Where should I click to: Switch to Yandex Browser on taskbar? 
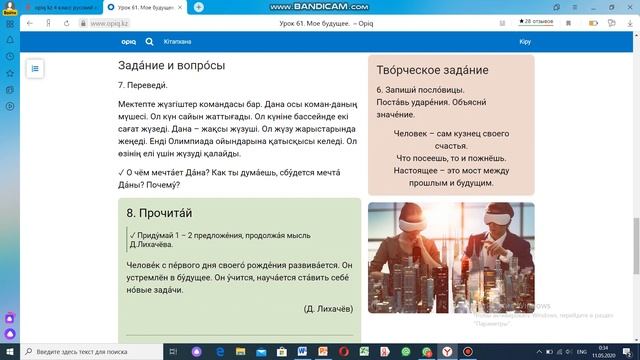coord(447,351)
